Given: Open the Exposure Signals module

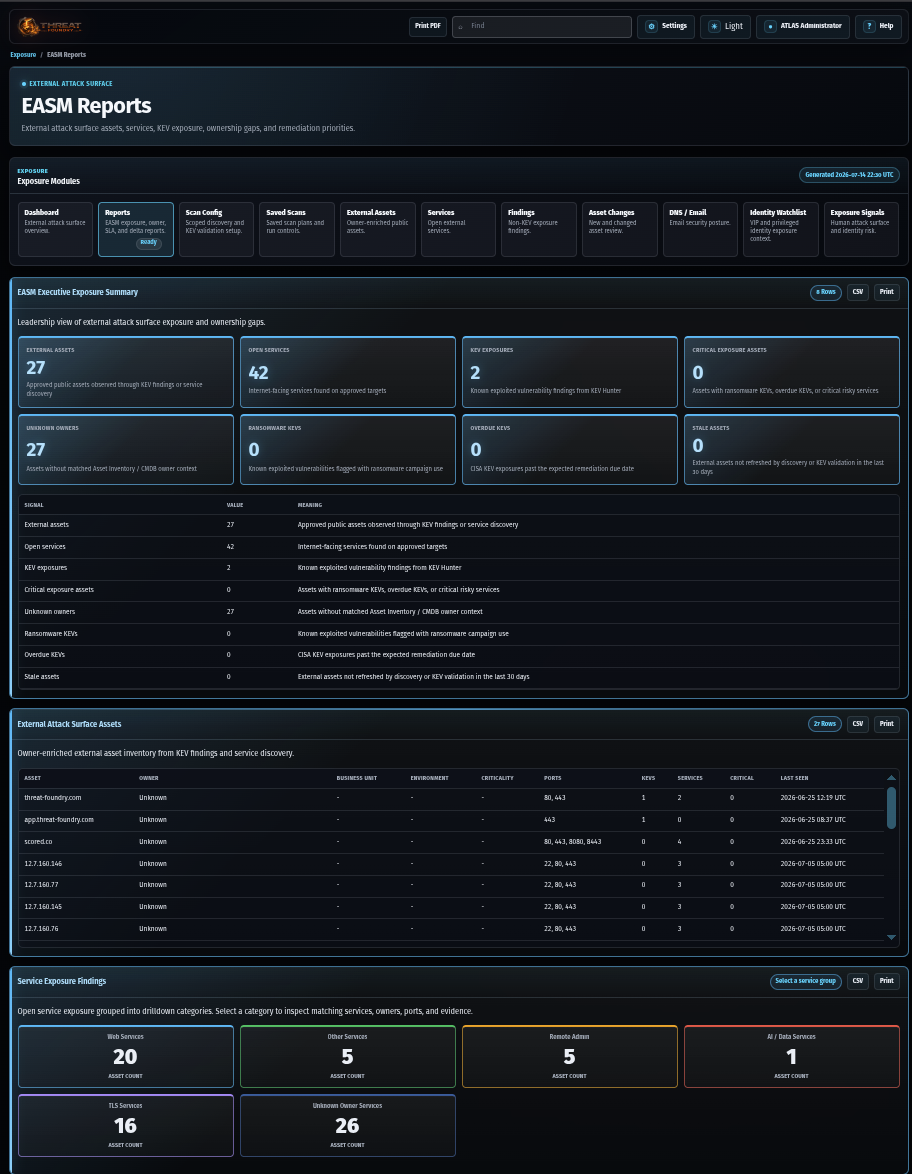Looking at the screenshot, I should [861, 229].
